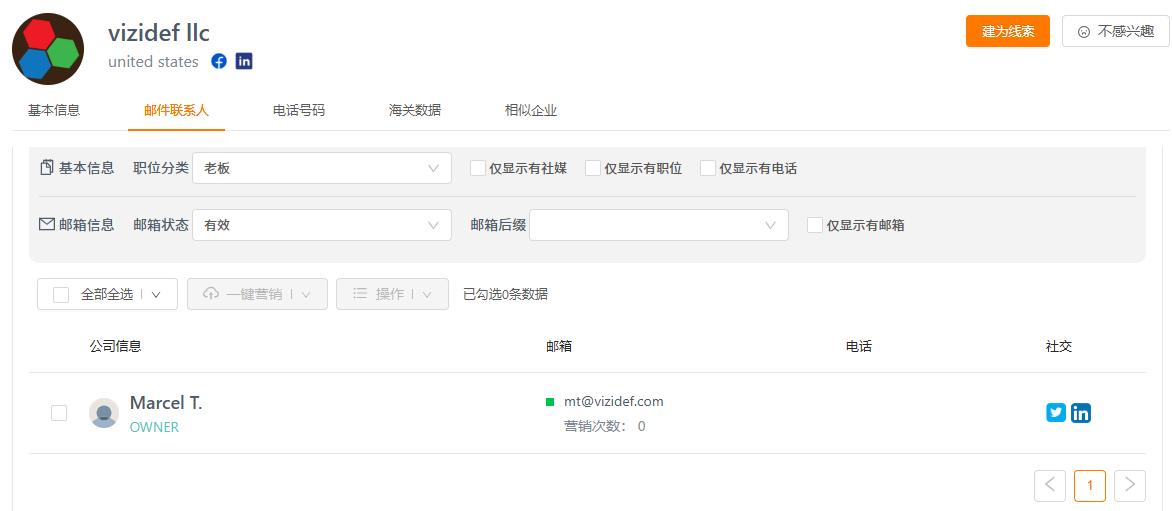Open 职位分类 dropdown showing 老板
This screenshot has height=511, width=1172.
click(x=322, y=168)
